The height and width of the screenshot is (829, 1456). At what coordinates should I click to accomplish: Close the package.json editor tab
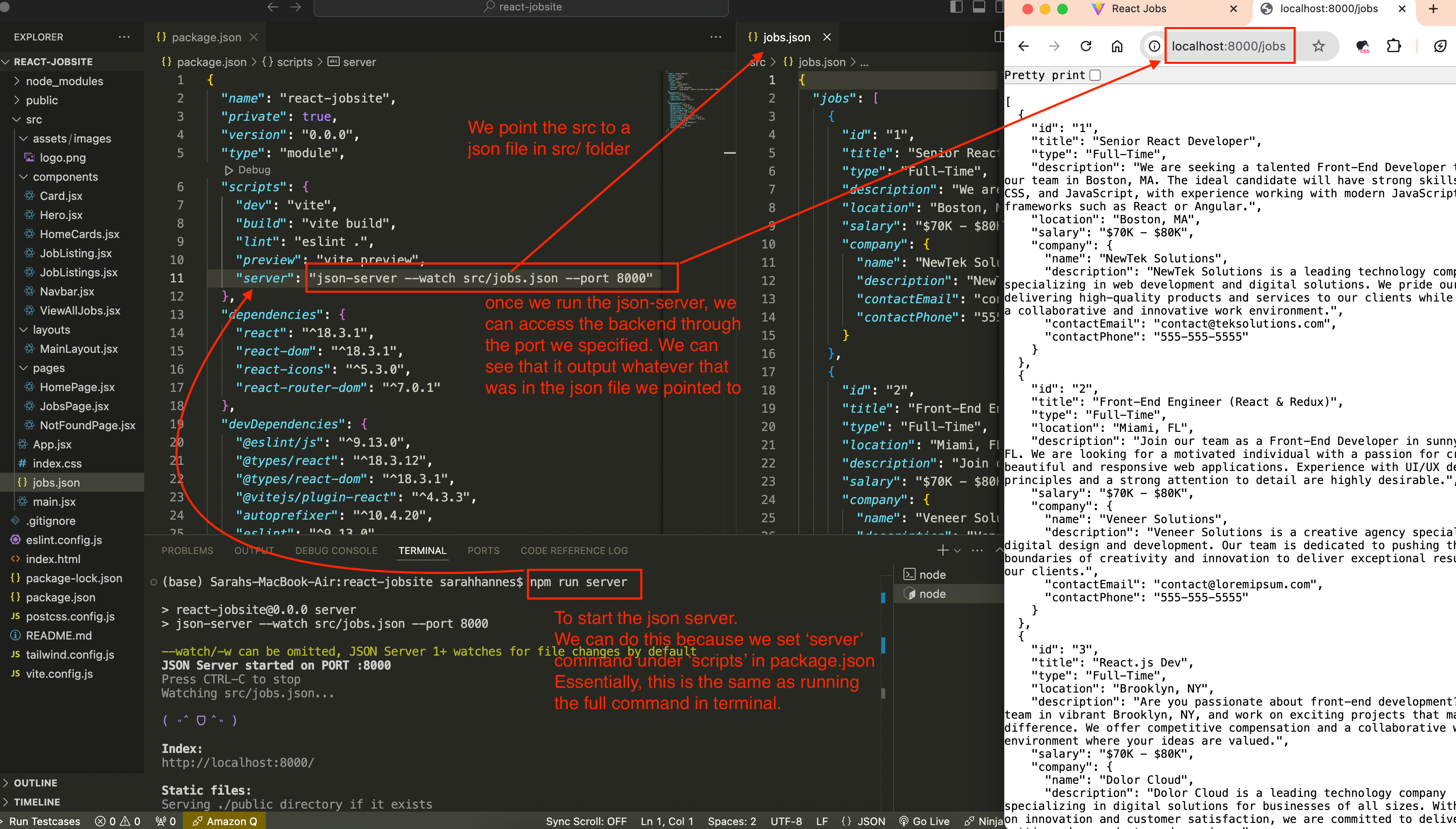(254, 37)
